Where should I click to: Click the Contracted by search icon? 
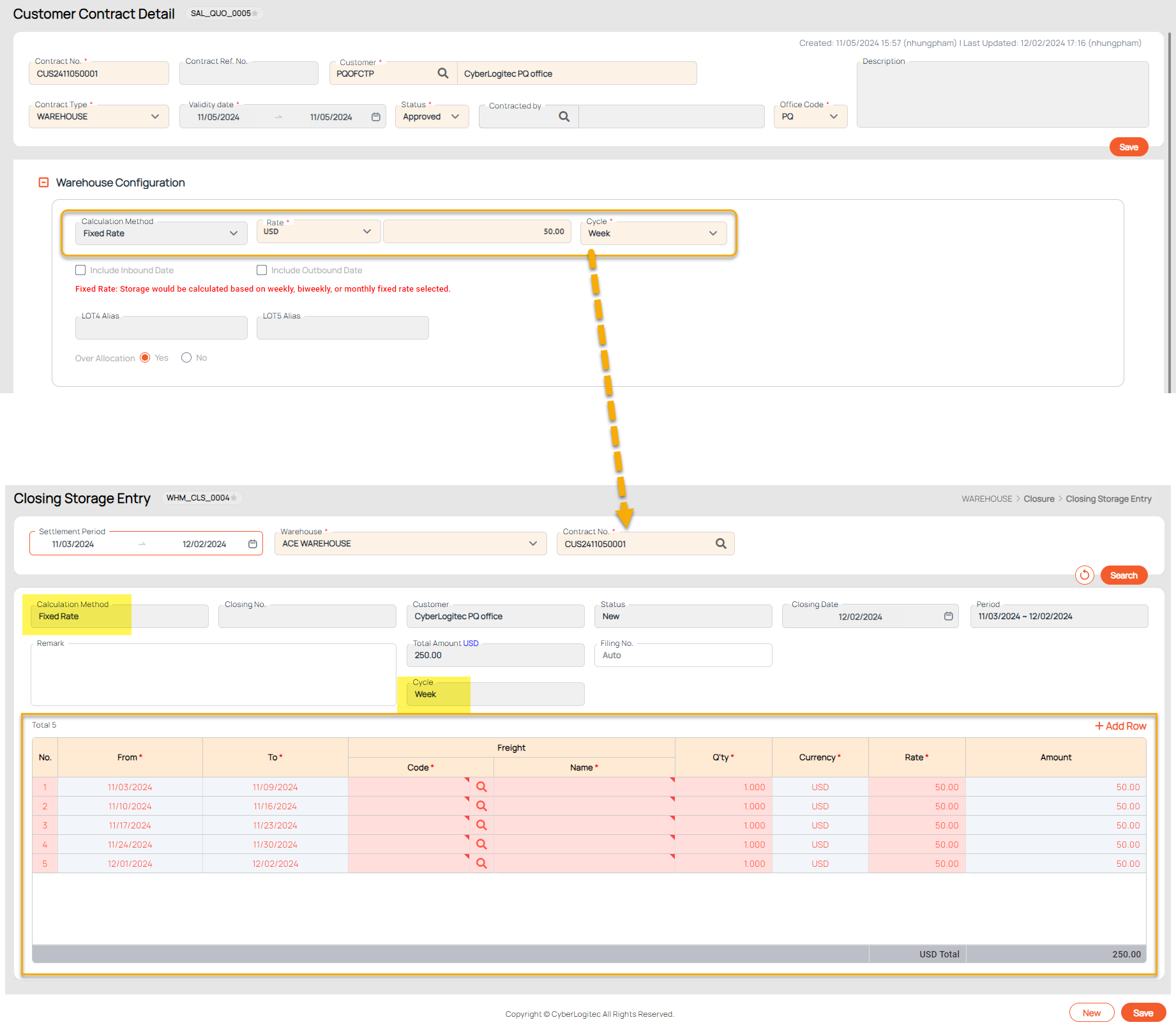[564, 117]
